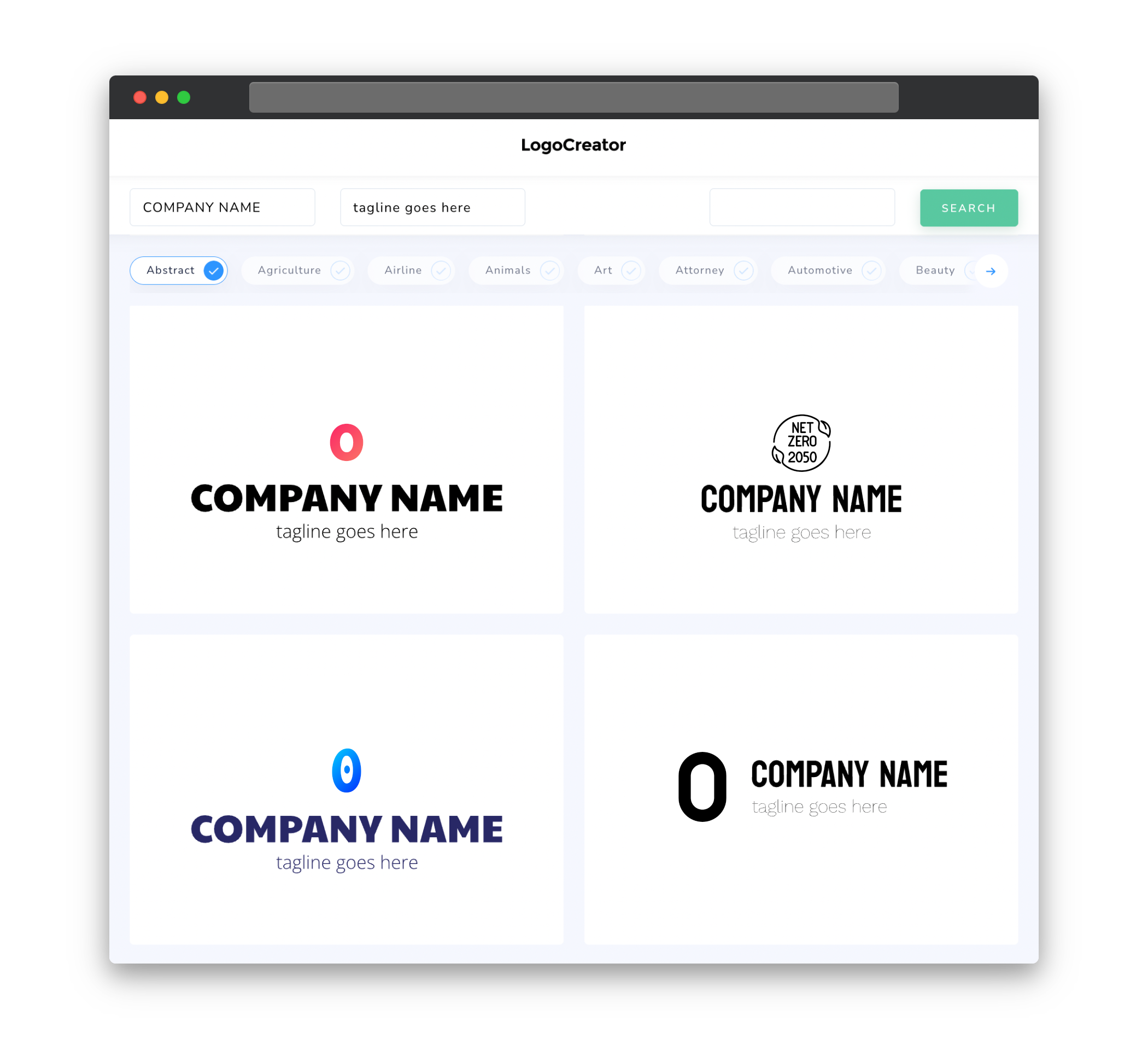Click the Net Zero 2050 circular logo design
The height and width of the screenshot is (1039, 1148).
800,441
